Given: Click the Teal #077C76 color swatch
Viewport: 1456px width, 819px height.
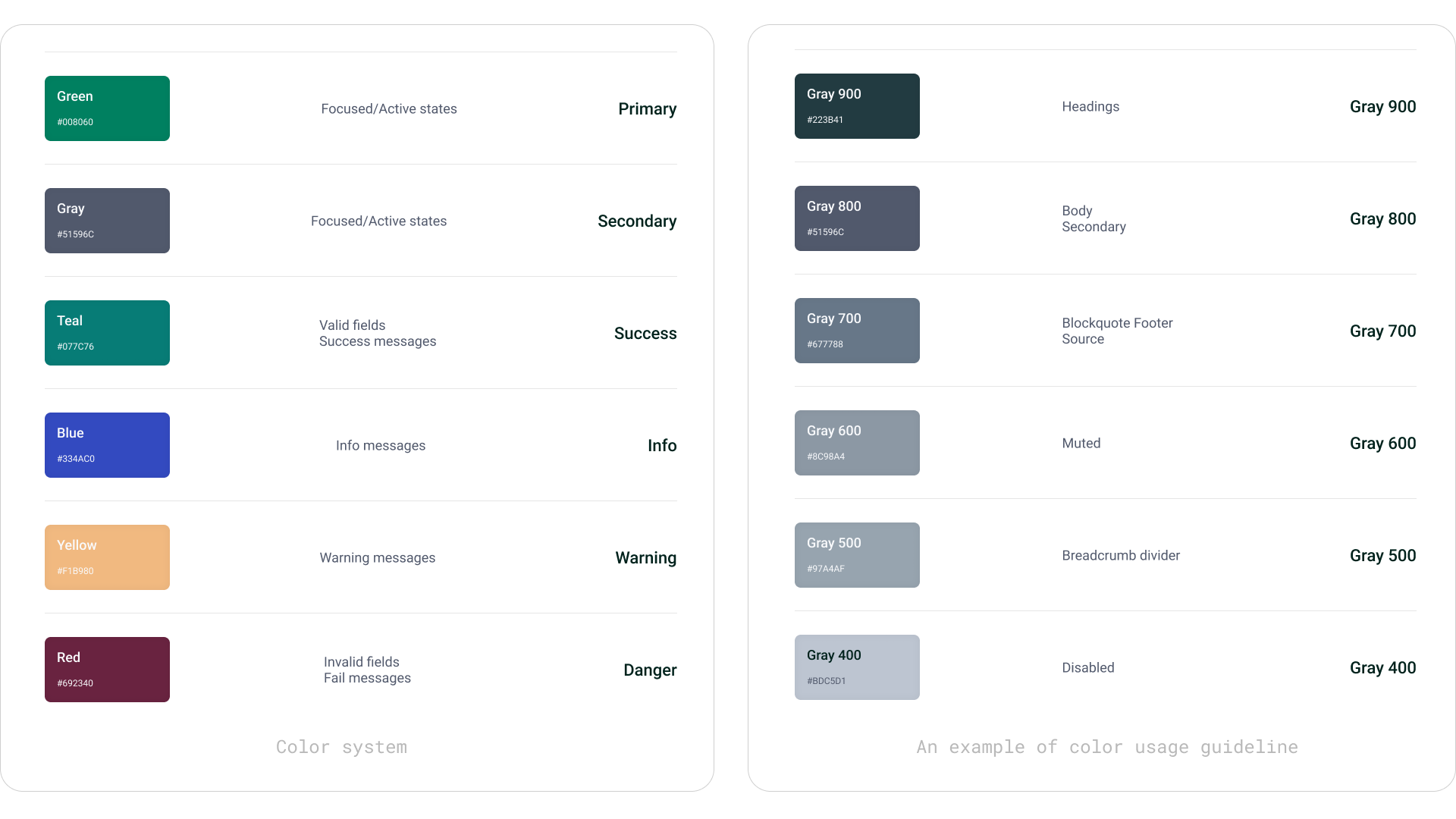Looking at the screenshot, I should [107, 333].
